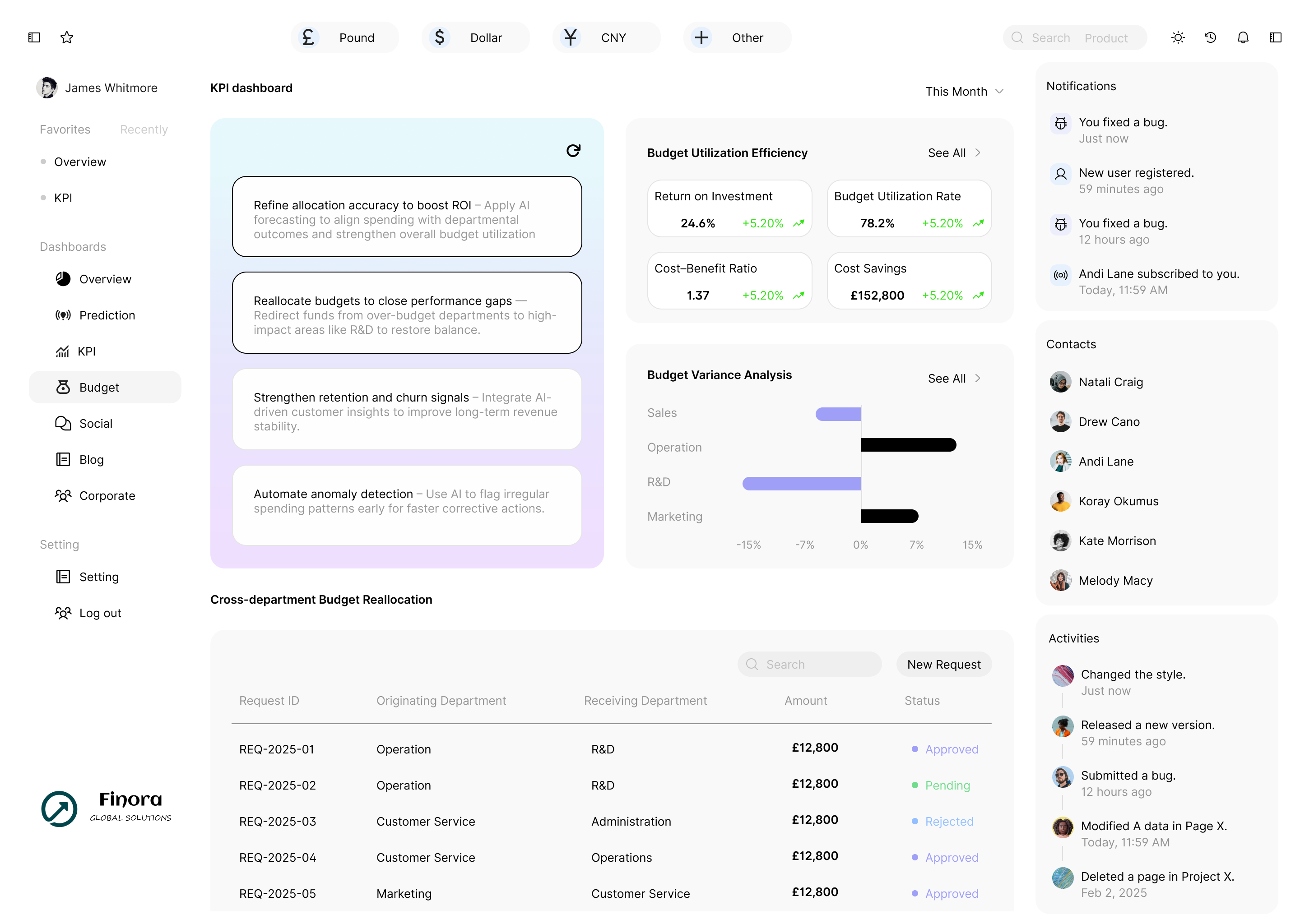This screenshot has height=924, width=1300.
Task: Toggle light/dark theme with the sun icon
Action: (1178, 37)
